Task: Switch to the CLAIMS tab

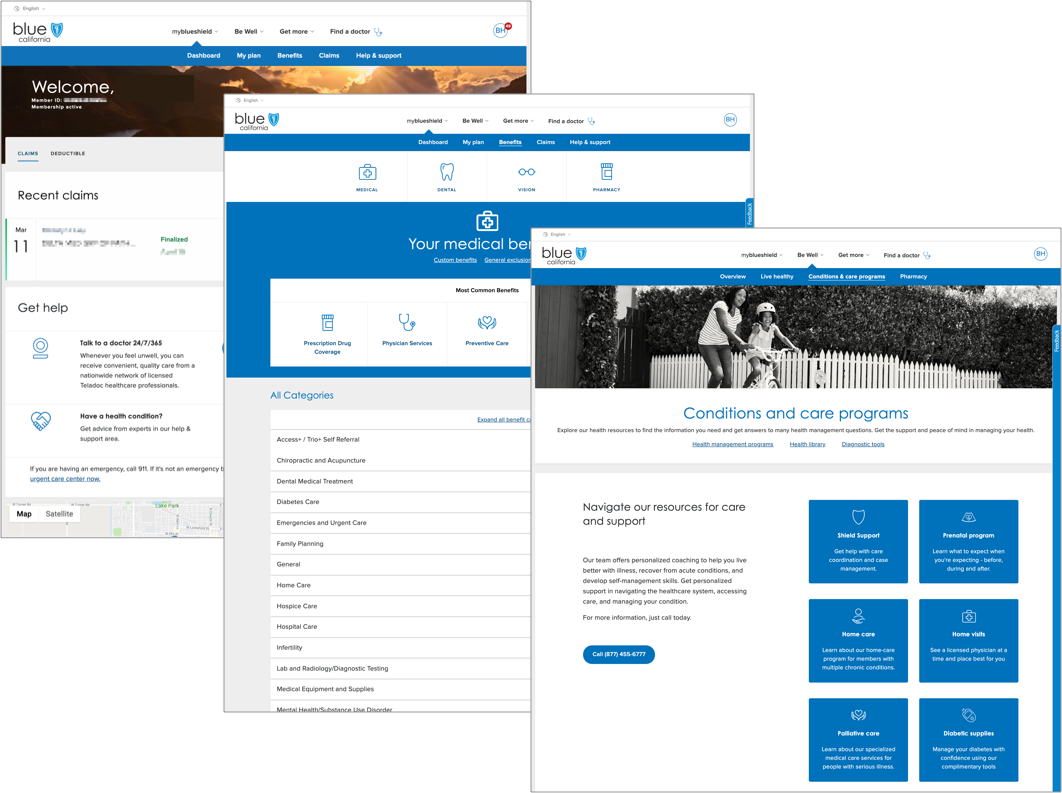Action: pyautogui.click(x=28, y=154)
